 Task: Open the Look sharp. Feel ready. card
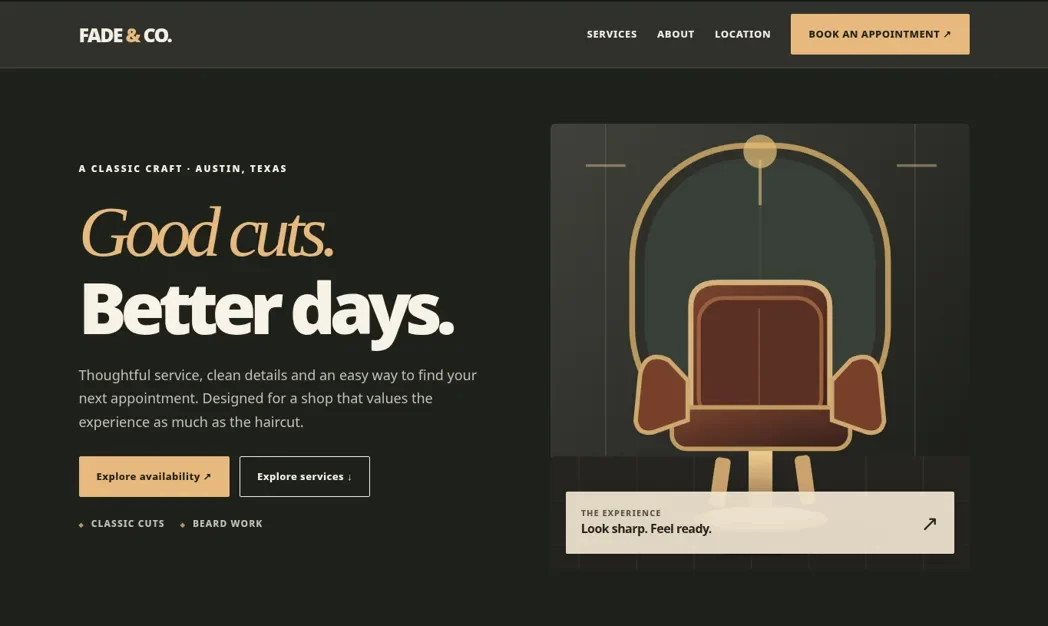click(760, 522)
